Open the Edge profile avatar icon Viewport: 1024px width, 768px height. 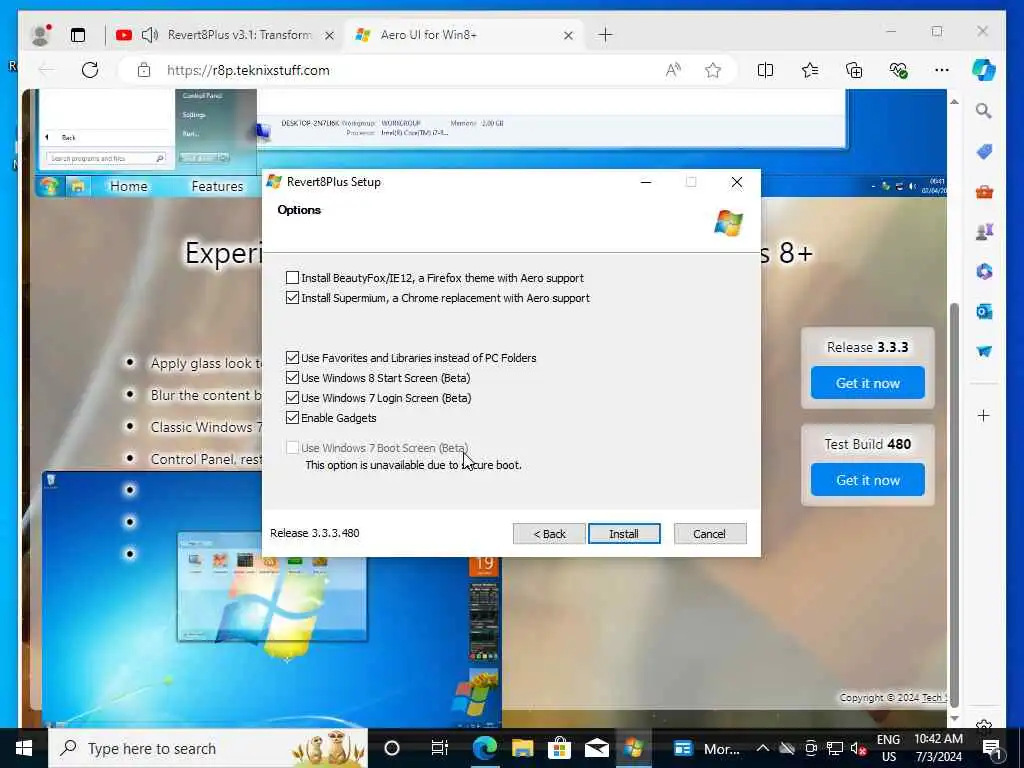[40, 35]
